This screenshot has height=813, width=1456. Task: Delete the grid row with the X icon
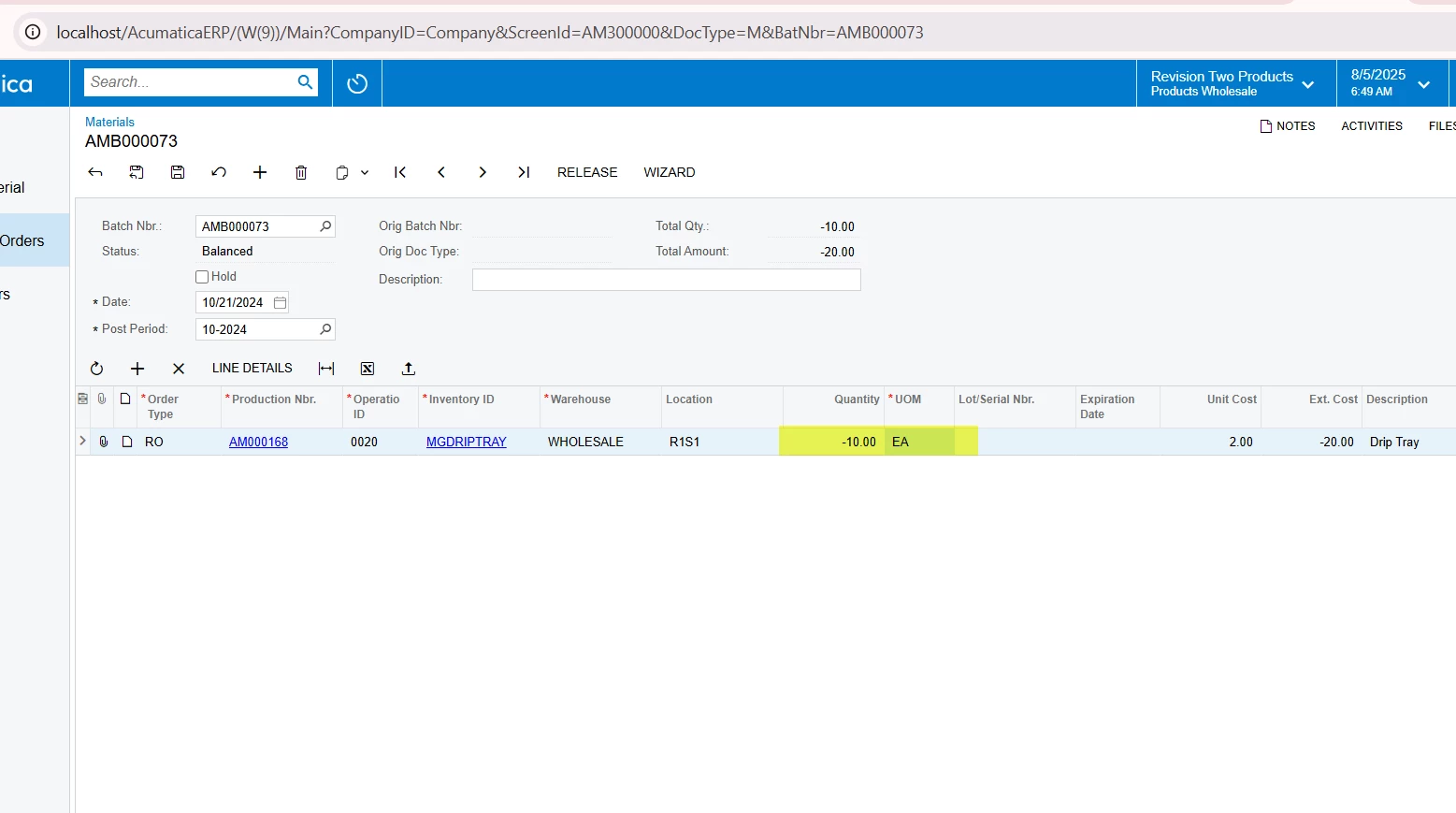[179, 369]
